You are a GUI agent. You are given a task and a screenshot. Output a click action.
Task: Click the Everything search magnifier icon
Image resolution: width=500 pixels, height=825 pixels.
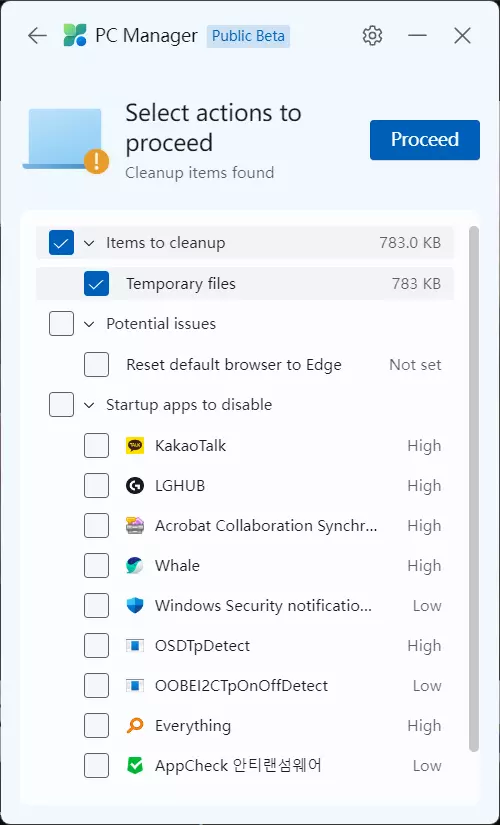point(135,726)
